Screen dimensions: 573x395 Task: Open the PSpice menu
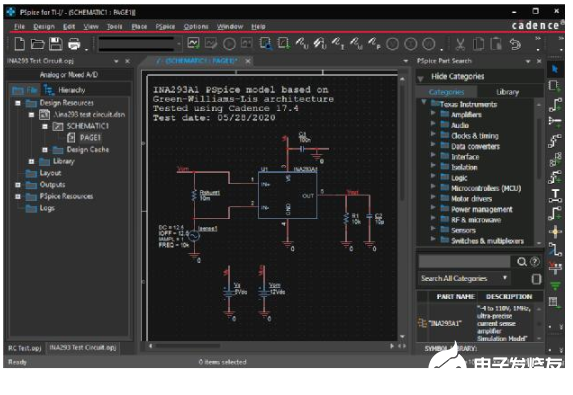tap(165, 27)
